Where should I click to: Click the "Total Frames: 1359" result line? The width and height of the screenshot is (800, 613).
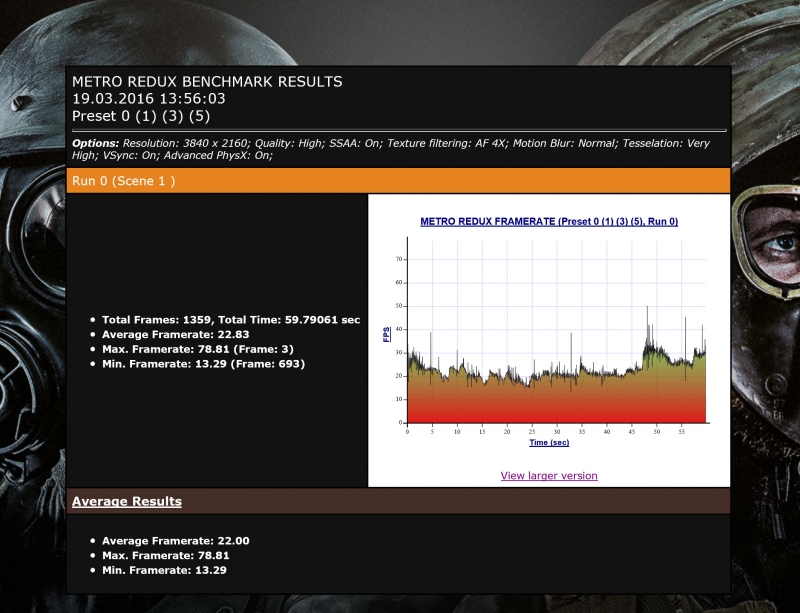(x=231, y=320)
